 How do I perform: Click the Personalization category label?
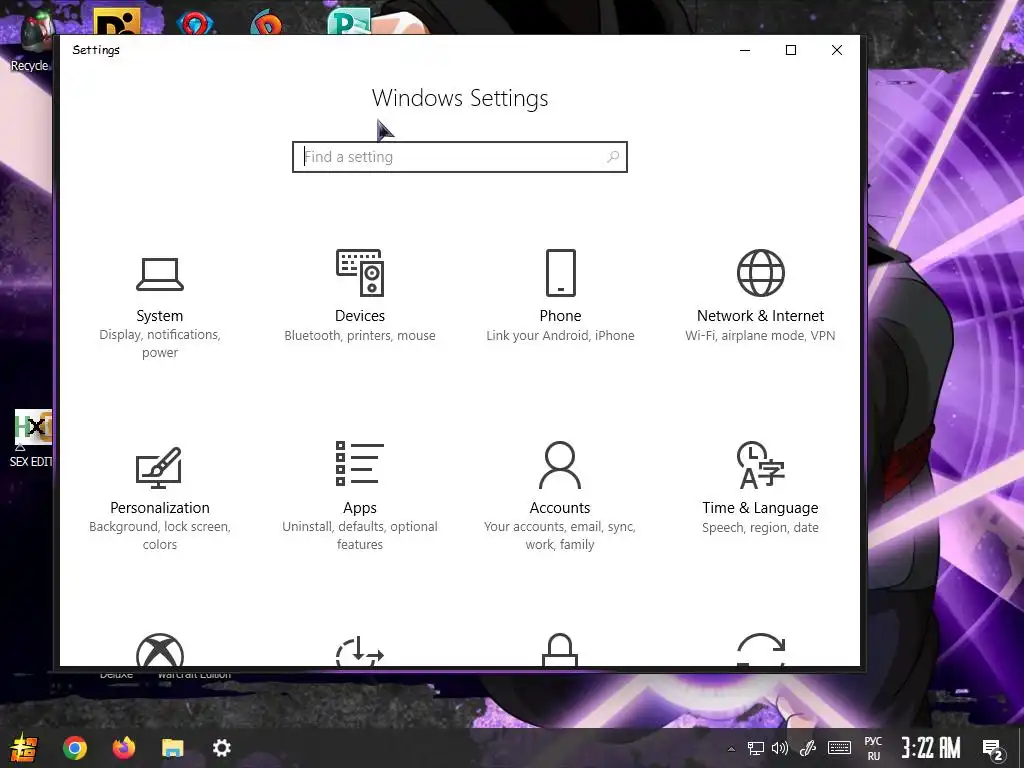point(160,508)
